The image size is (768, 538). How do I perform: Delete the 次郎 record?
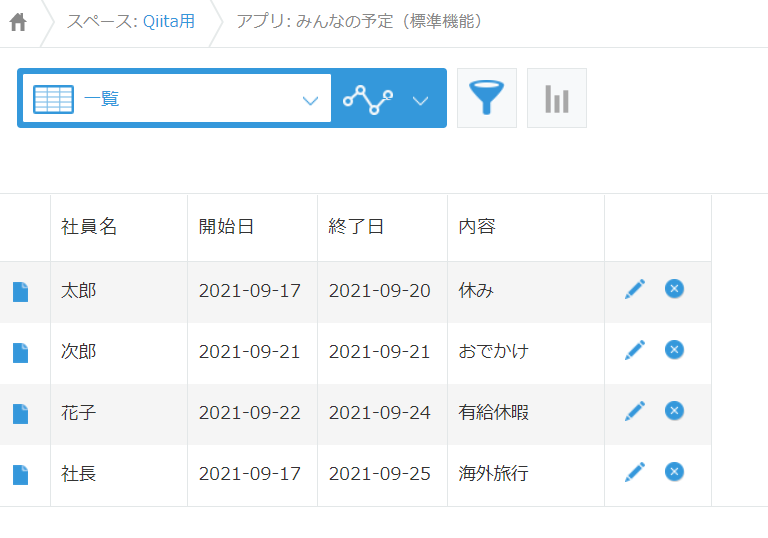click(x=674, y=350)
